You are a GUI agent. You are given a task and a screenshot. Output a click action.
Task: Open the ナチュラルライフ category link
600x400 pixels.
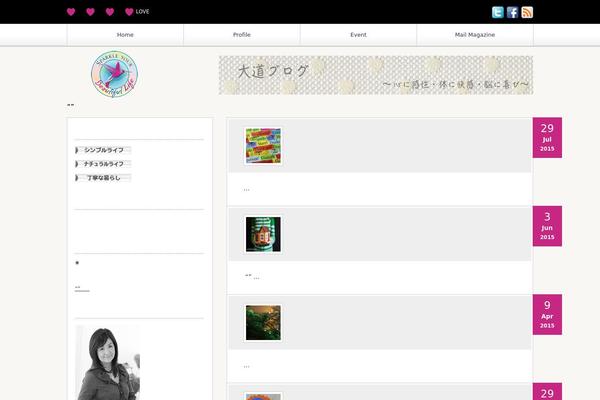tap(103, 164)
